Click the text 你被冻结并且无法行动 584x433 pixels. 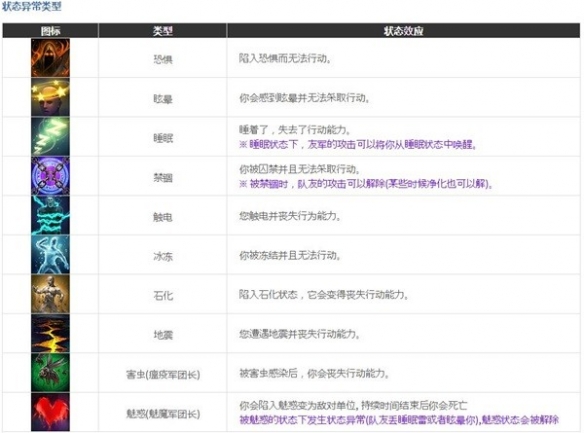(x=290, y=255)
